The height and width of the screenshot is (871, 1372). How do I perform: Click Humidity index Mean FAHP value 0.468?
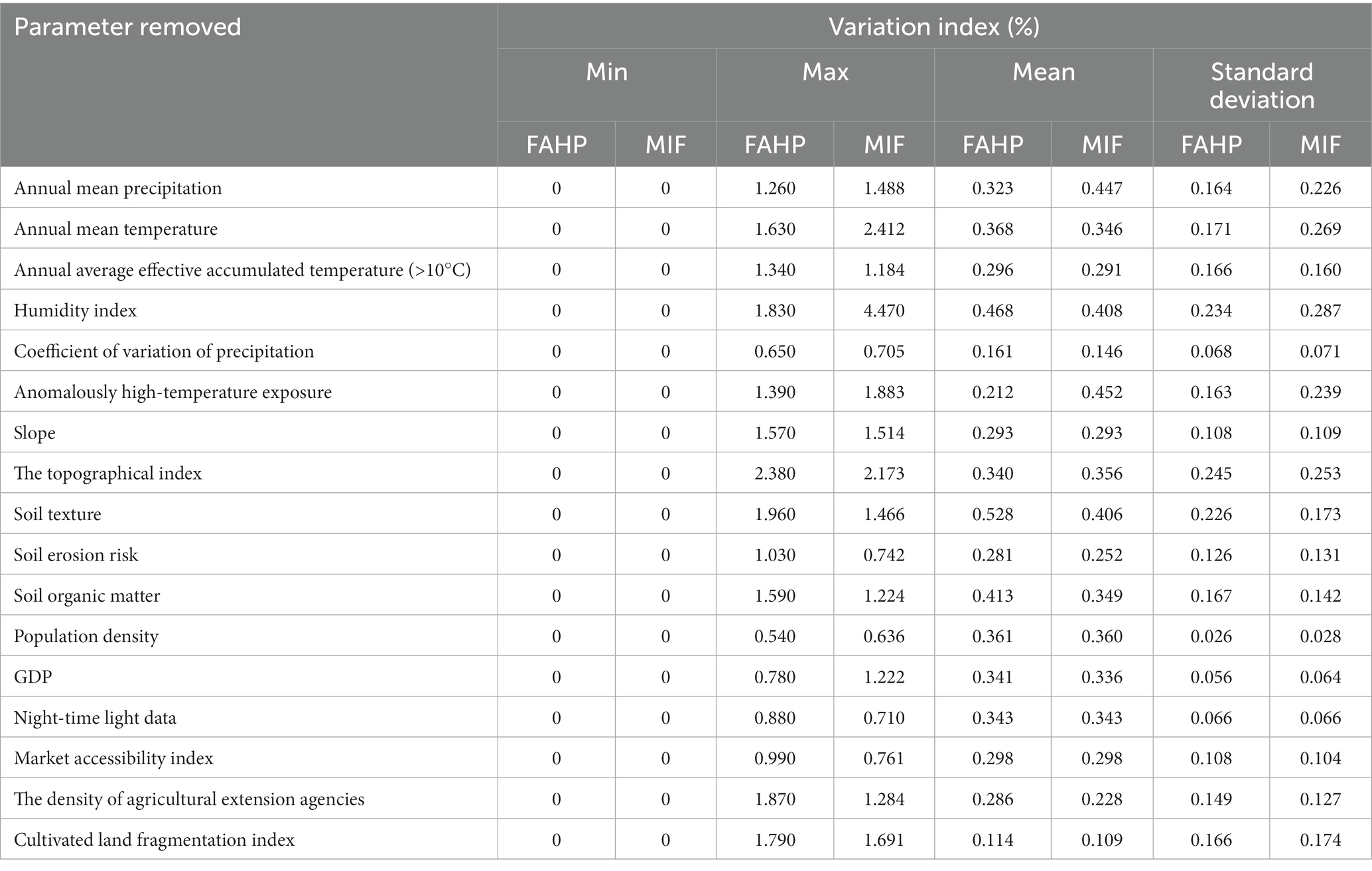[x=993, y=310]
